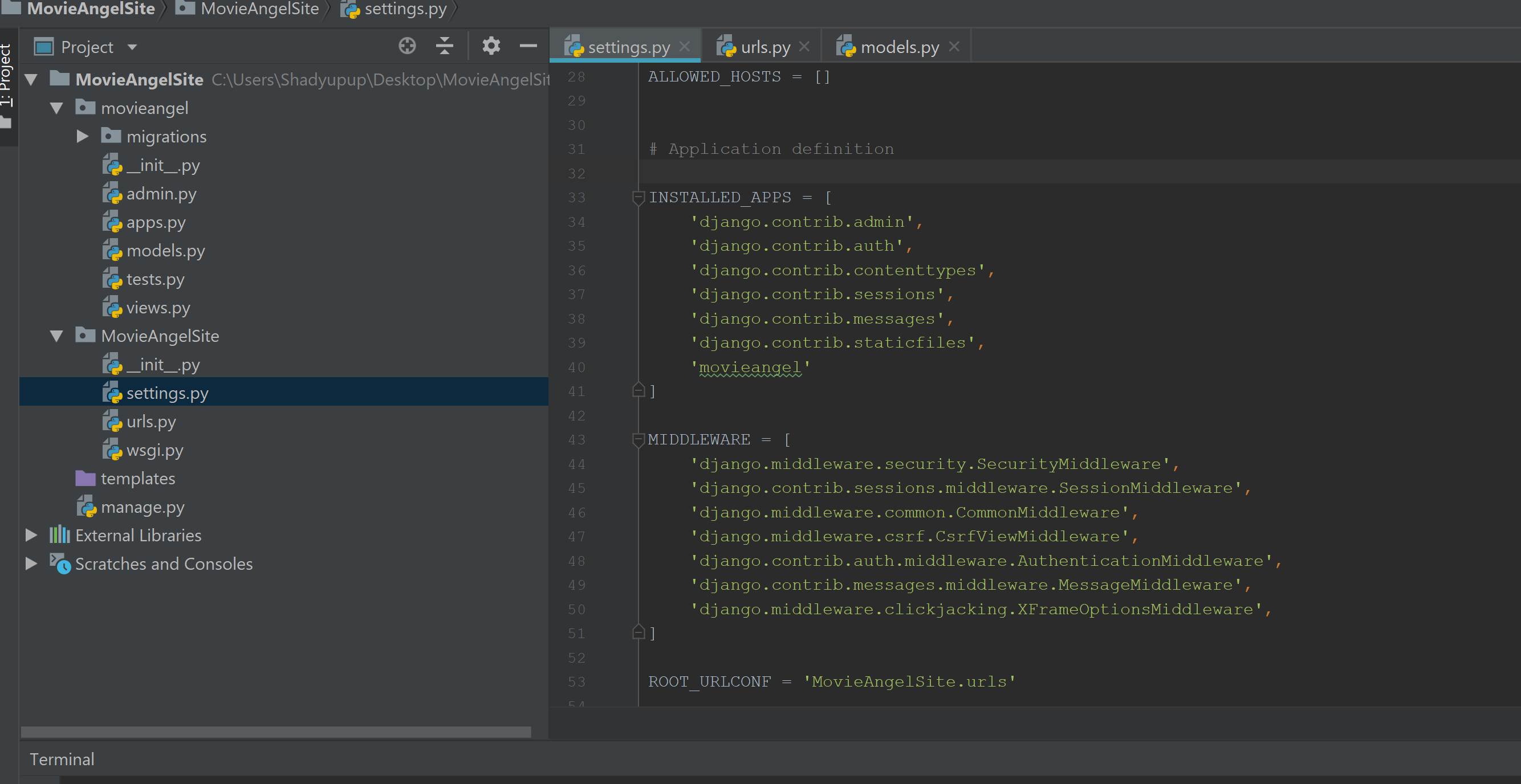Expand the migrations folder

[x=82, y=137]
